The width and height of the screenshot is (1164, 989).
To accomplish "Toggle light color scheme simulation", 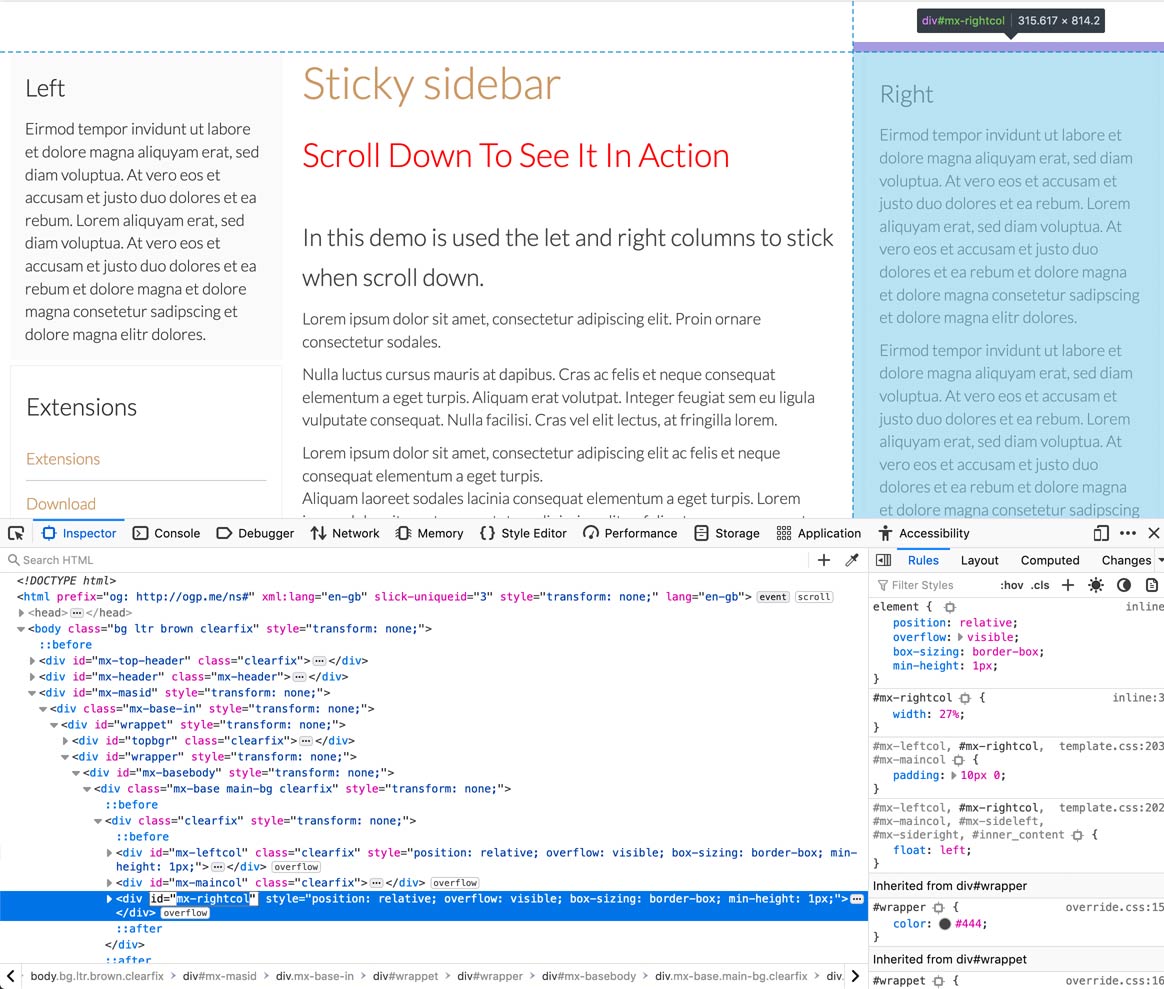I will tap(1096, 585).
